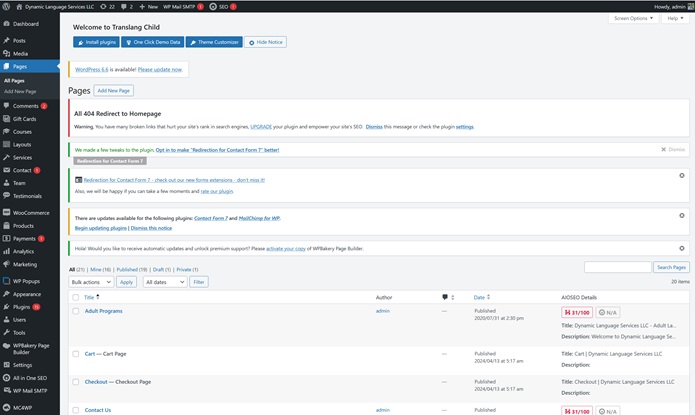Select the Contact Us page checkbox
The height and width of the screenshot is (415, 695).
[x=75, y=410]
